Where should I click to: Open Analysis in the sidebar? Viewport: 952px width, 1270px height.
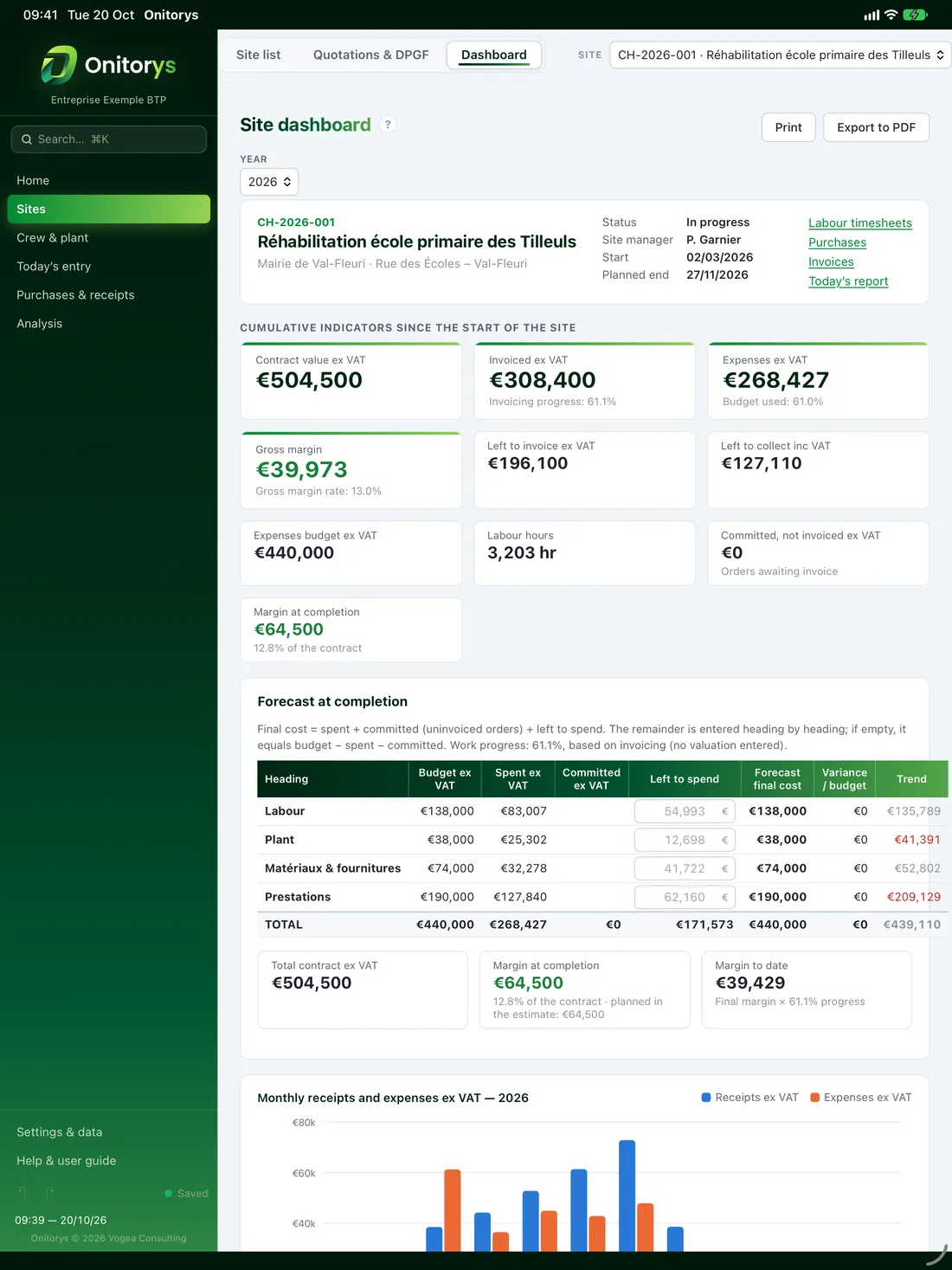coord(108,323)
